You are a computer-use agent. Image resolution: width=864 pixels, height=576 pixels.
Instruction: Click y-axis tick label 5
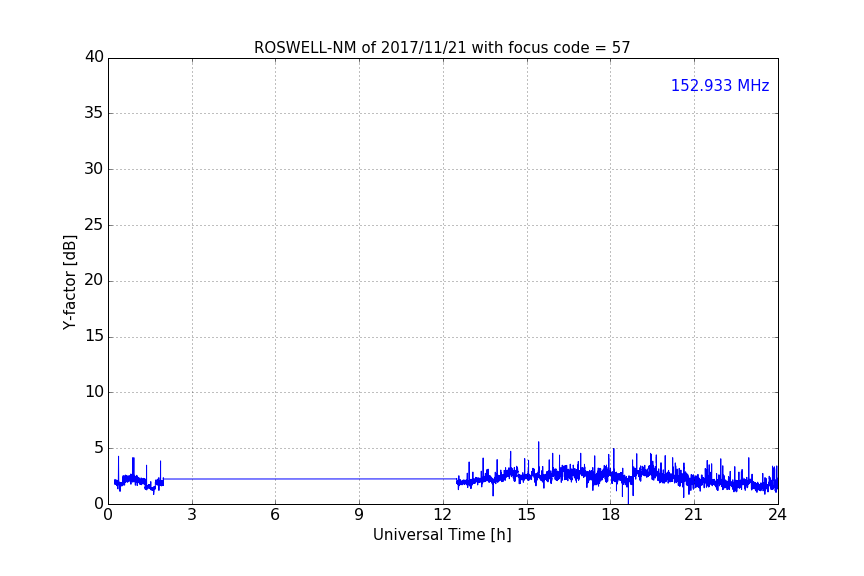coord(99,448)
